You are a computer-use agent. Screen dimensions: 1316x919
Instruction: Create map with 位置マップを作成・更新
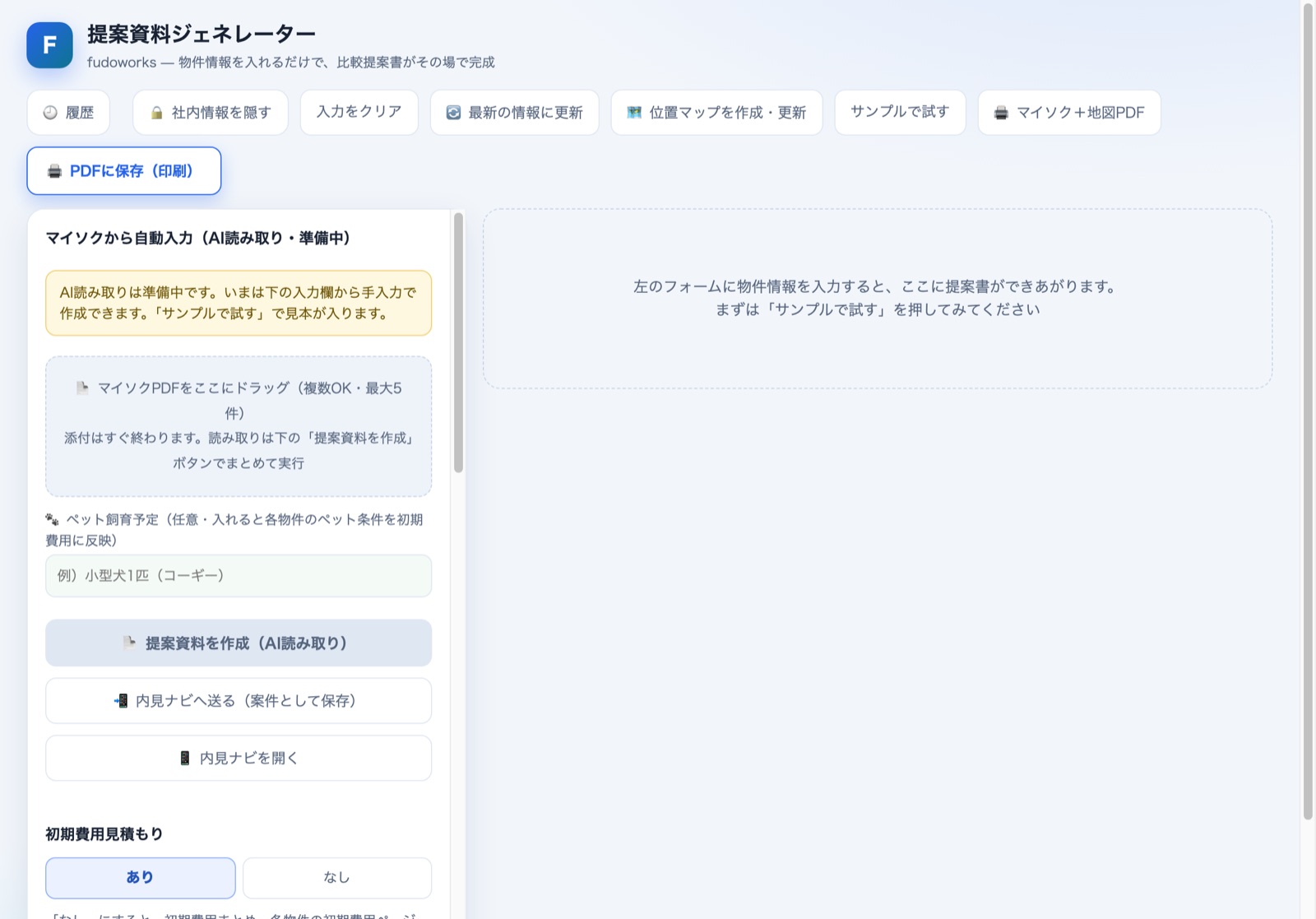(x=716, y=113)
